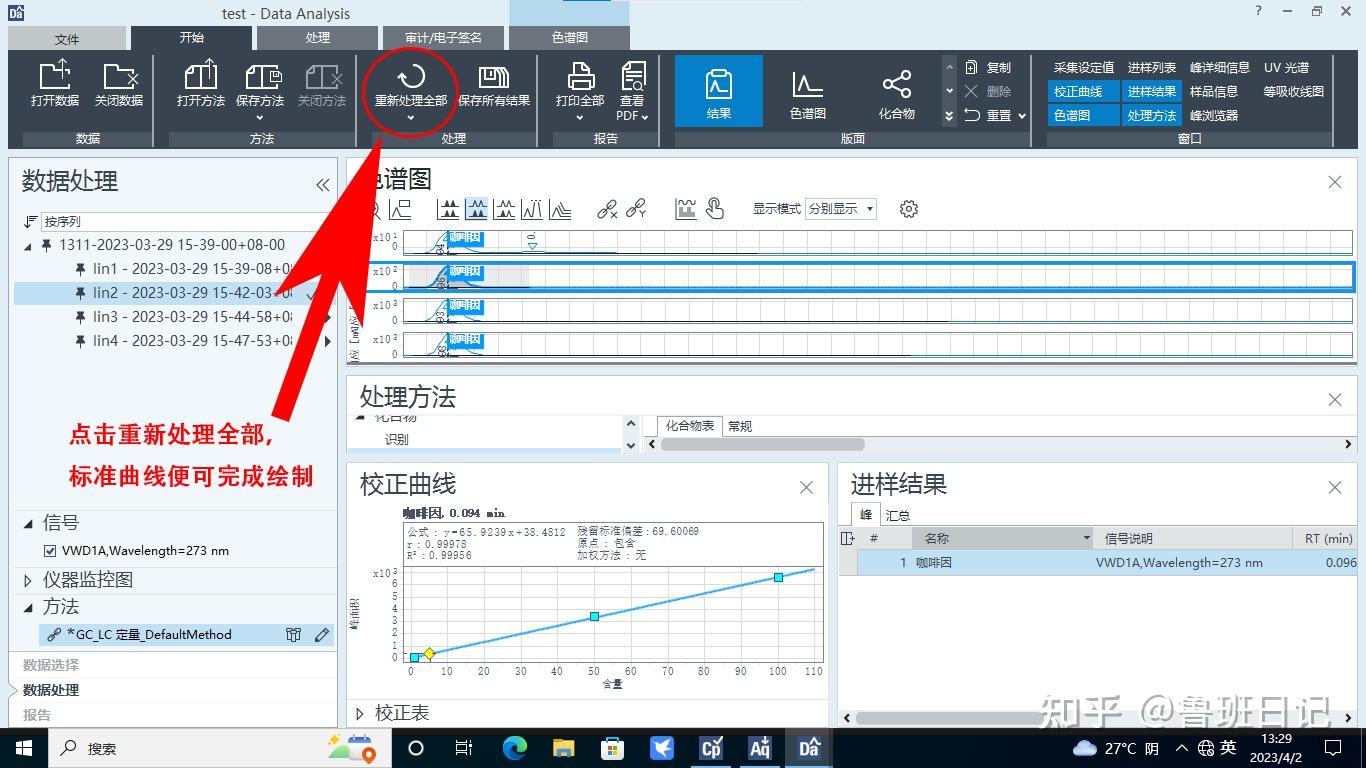Click the link Y axis icon

636,209
